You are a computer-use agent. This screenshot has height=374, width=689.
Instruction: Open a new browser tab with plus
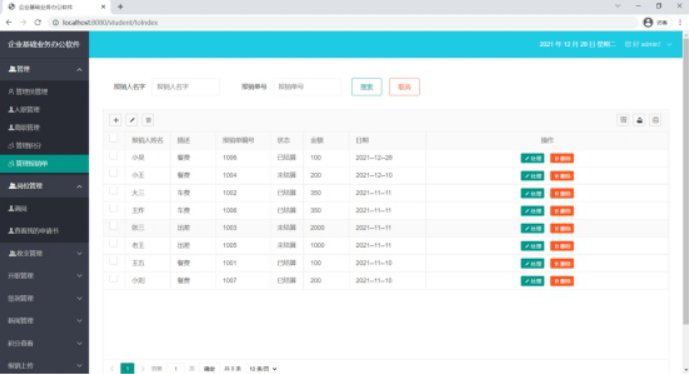pyautogui.click(x=120, y=7)
